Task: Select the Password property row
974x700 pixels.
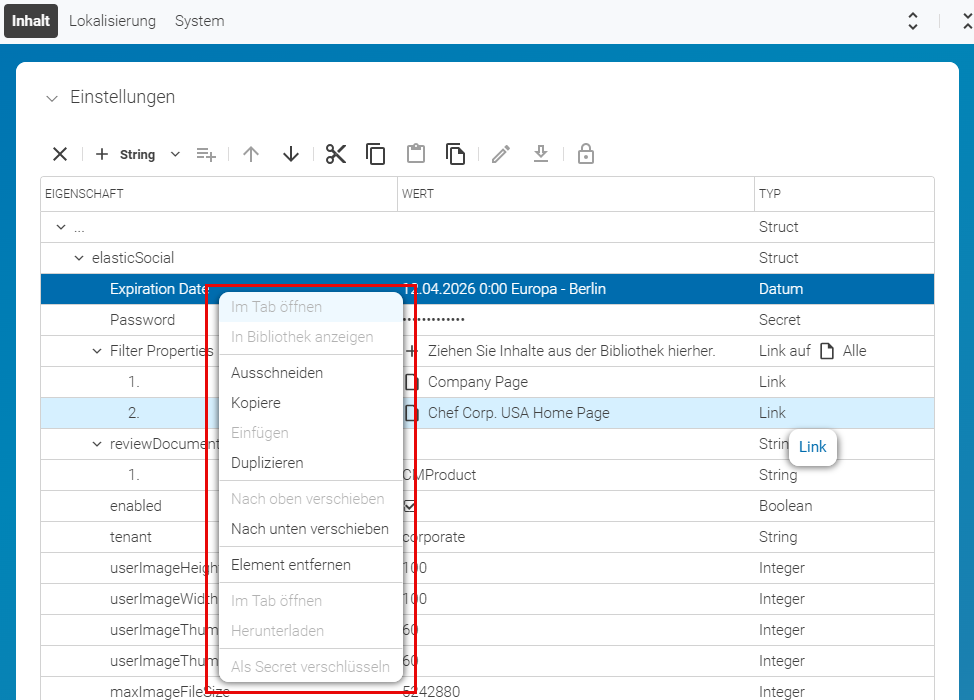Action: (487, 320)
